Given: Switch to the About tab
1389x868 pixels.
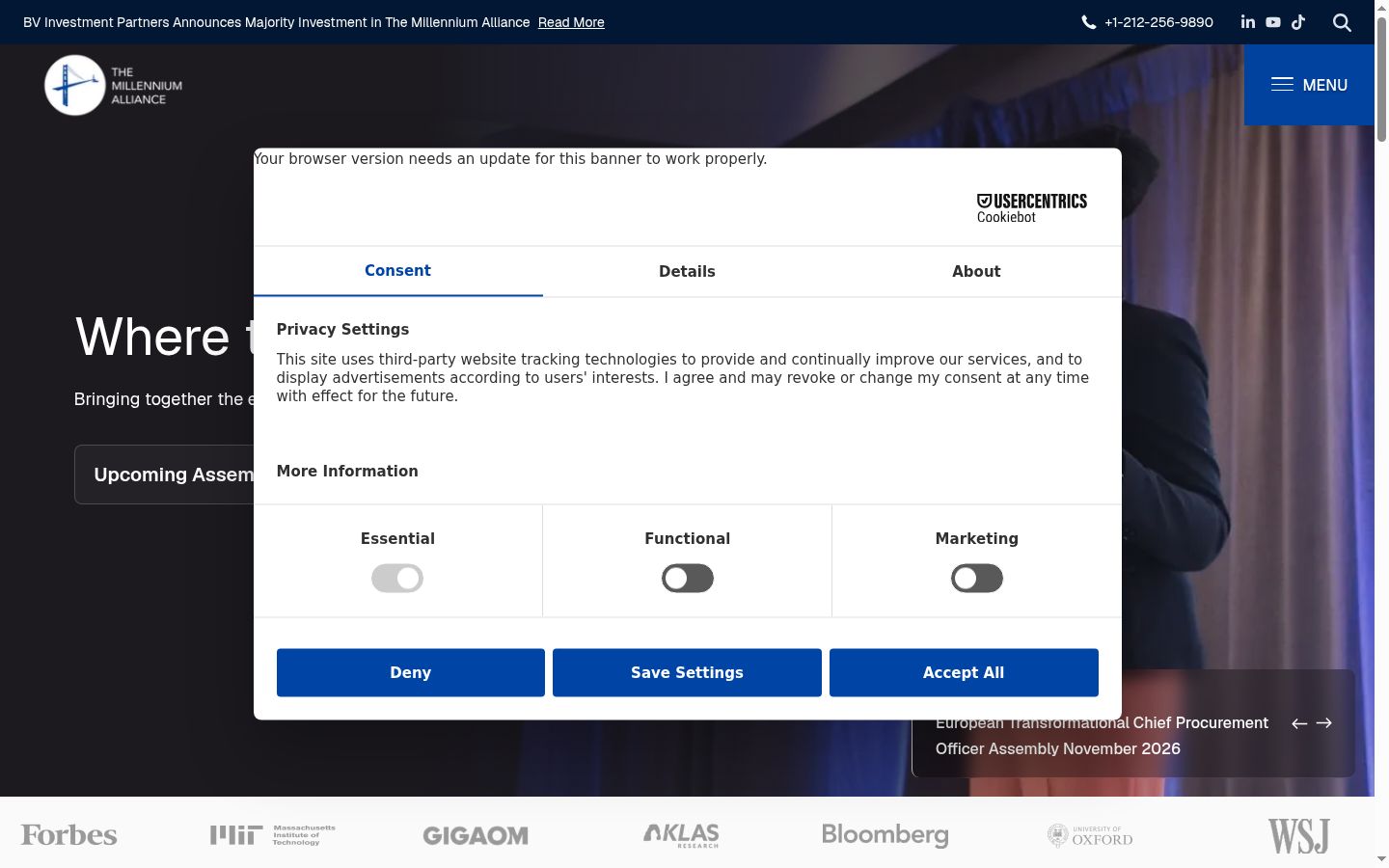Looking at the screenshot, I should point(976,271).
